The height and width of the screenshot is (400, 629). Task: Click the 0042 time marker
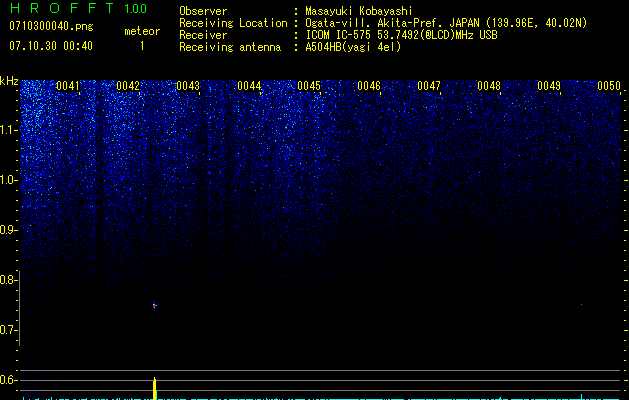click(128, 86)
